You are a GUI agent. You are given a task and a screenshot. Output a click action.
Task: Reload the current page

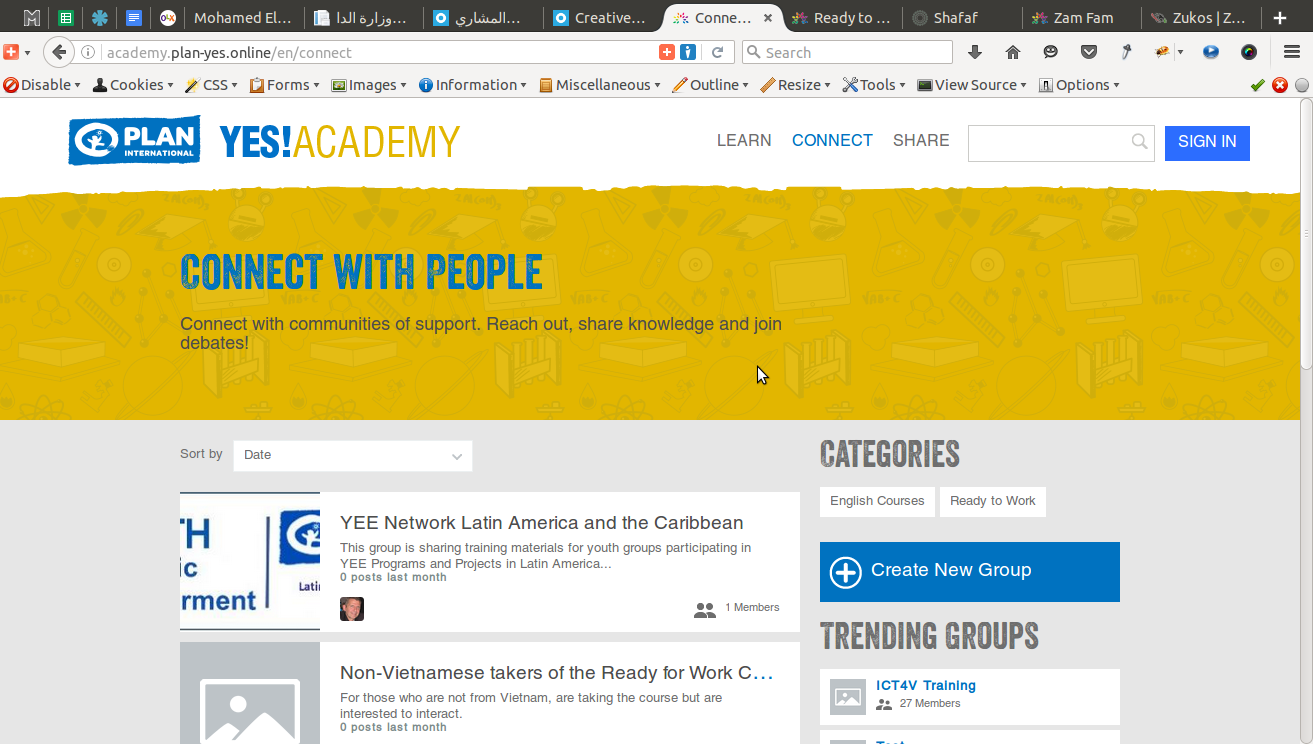pyautogui.click(x=717, y=53)
